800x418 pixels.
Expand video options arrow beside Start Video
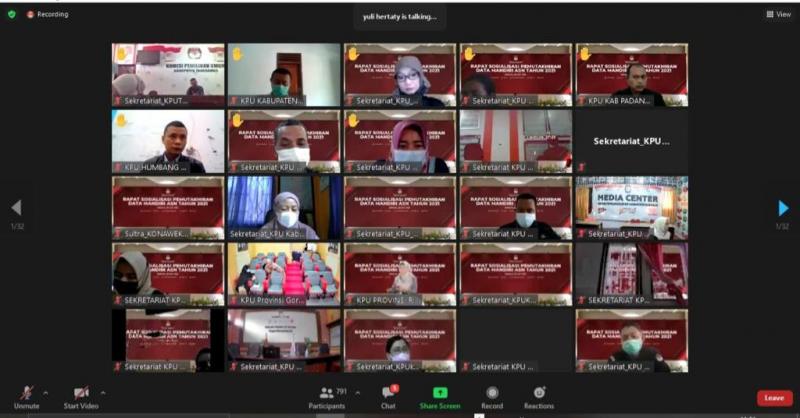[102, 393]
